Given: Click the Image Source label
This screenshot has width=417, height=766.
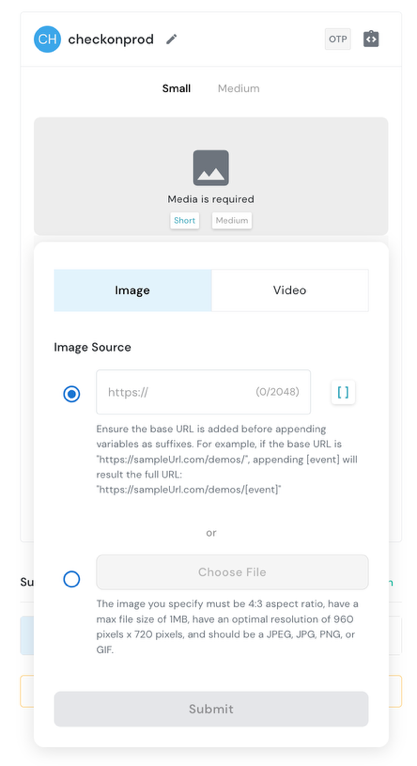Looking at the screenshot, I should 92,347.
